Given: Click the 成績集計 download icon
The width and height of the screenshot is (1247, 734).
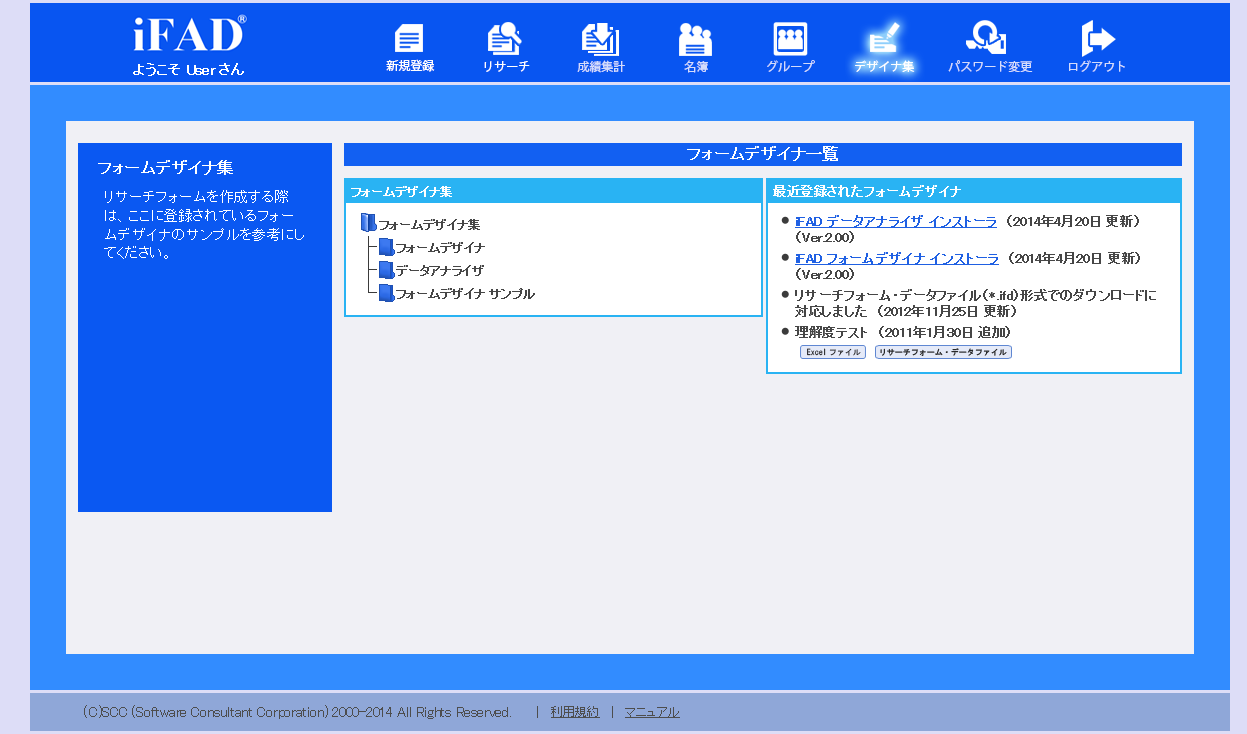Looking at the screenshot, I should (x=600, y=39).
